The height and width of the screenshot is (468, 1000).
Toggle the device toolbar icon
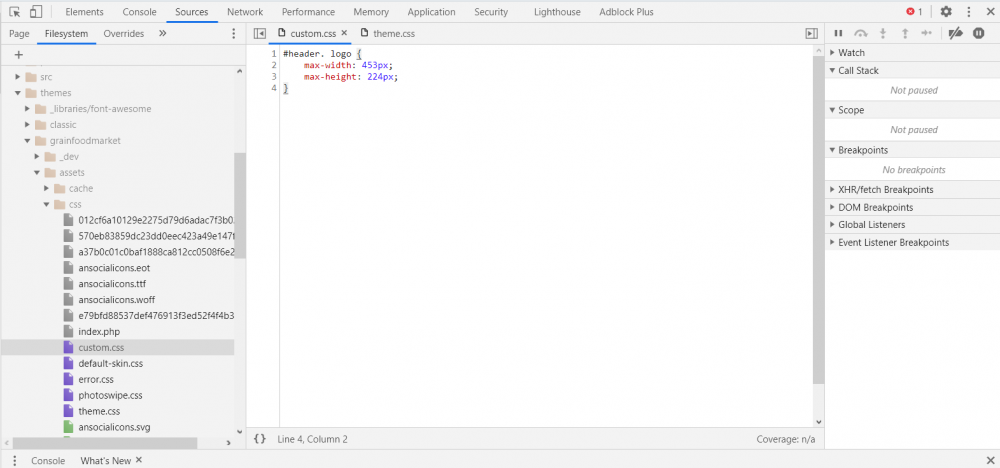coord(36,11)
